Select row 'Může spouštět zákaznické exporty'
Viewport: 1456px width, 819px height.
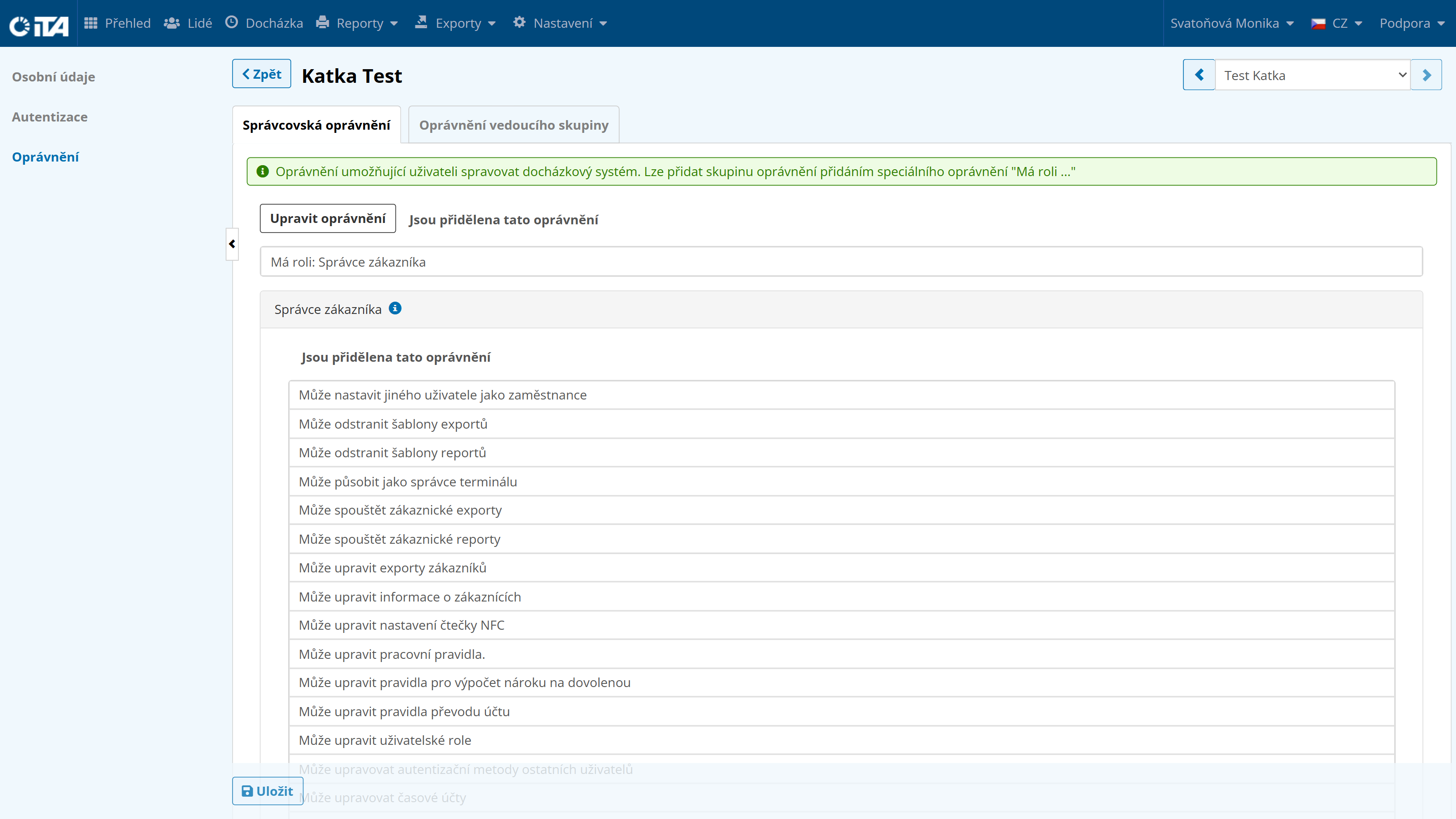842,511
